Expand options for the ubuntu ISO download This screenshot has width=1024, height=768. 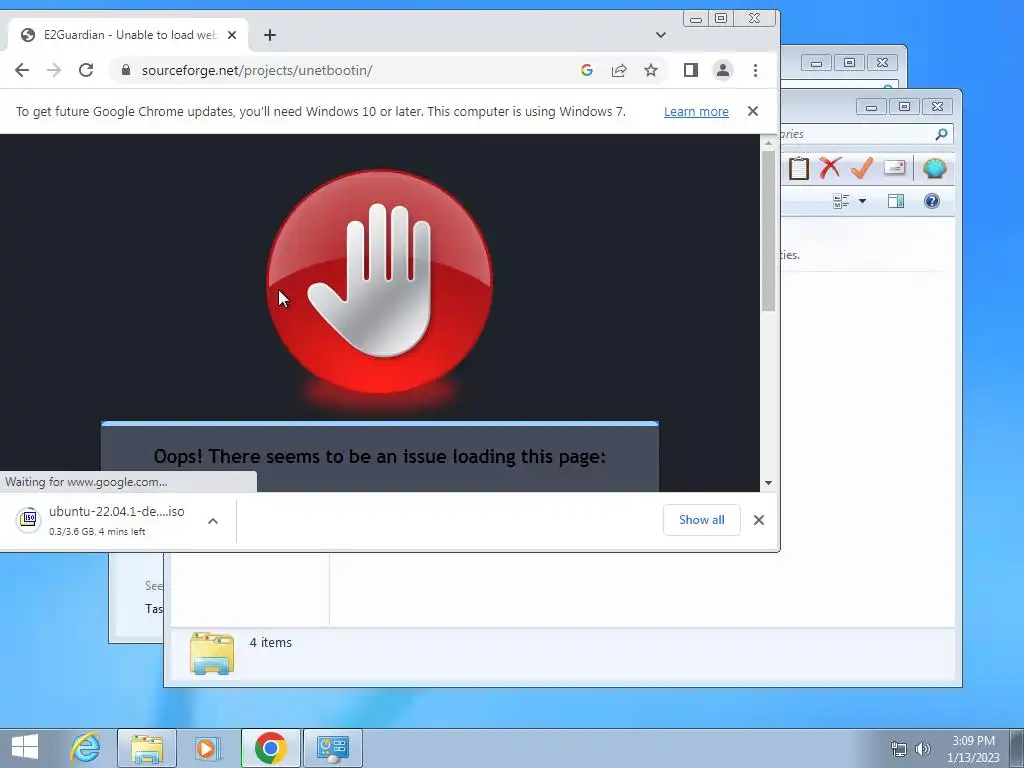[213, 520]
